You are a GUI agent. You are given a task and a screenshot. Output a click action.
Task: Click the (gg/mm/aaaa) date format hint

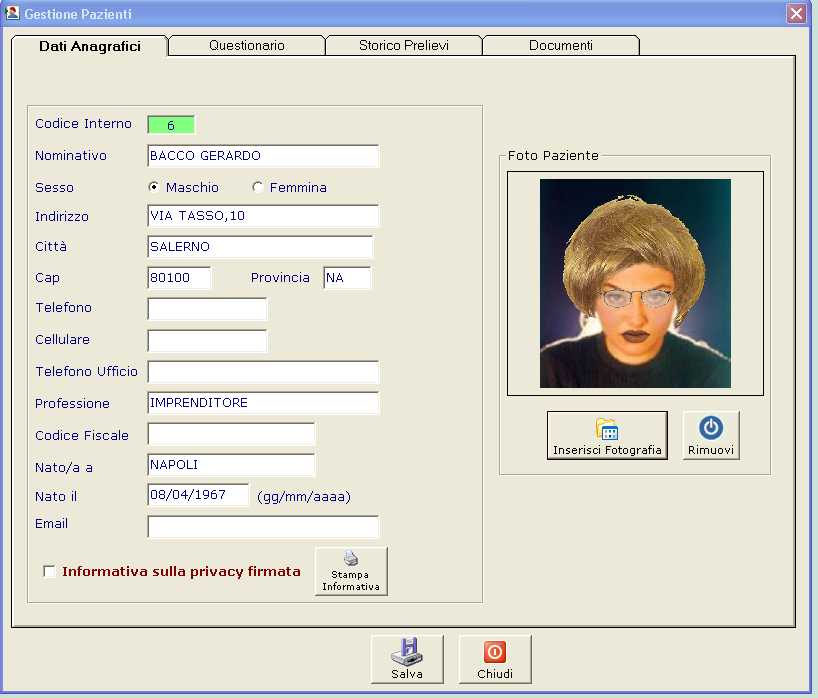tap(304, 497)
